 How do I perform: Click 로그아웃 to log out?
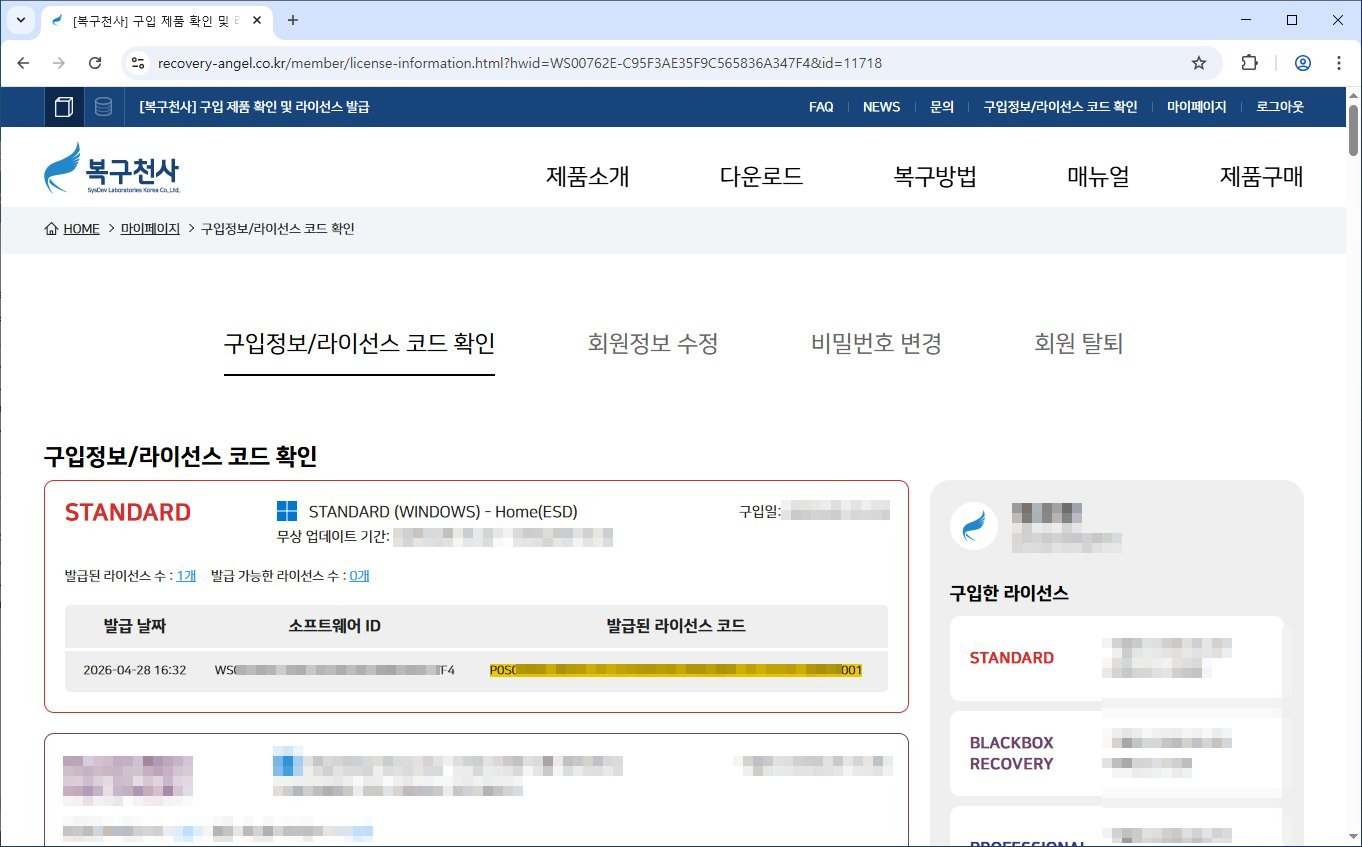coord(1280,107)
